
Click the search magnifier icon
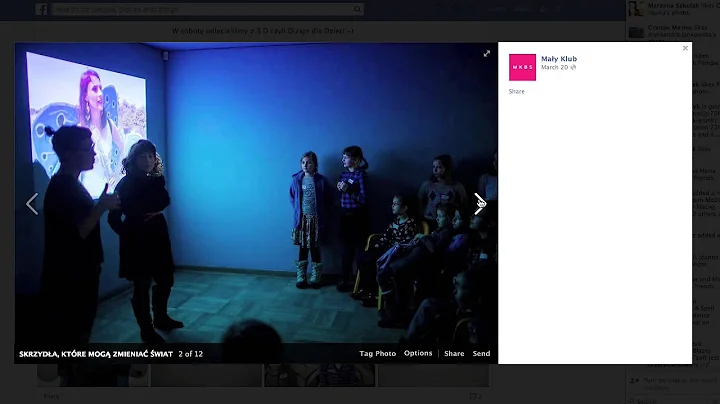(x=357, y=9)
